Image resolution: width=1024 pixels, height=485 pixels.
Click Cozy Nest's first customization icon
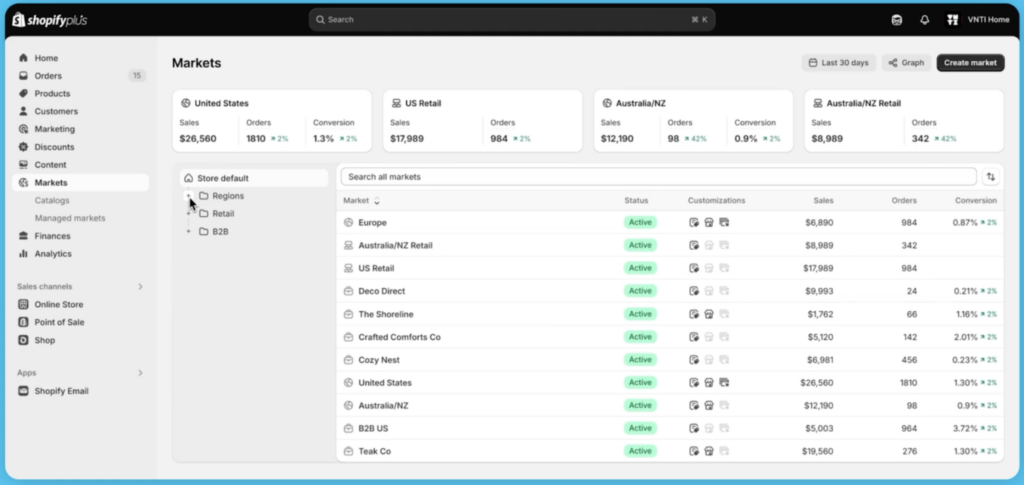(694, 360)
